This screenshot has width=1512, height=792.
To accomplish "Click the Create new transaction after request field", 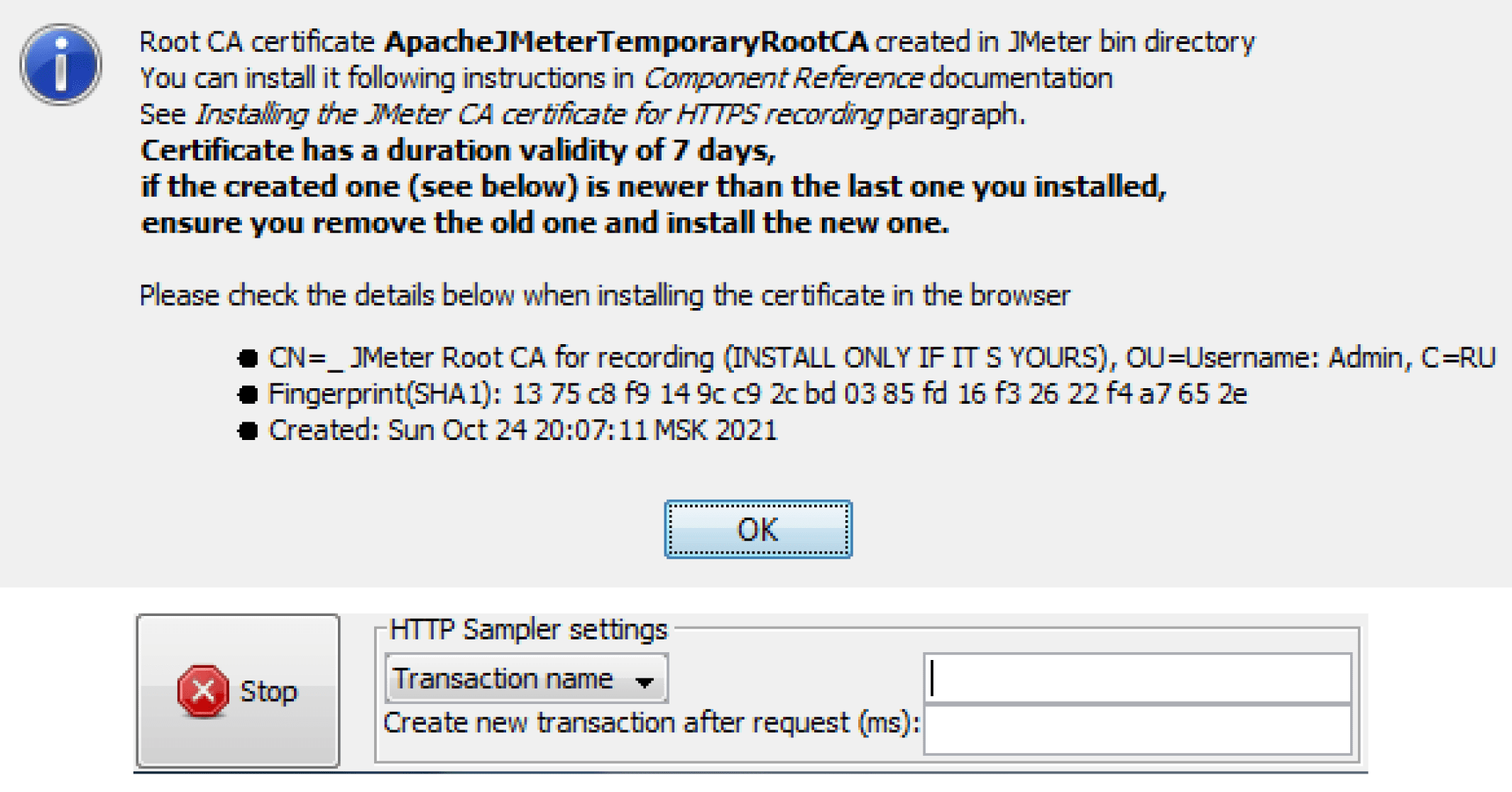I will coord(1137,730).
